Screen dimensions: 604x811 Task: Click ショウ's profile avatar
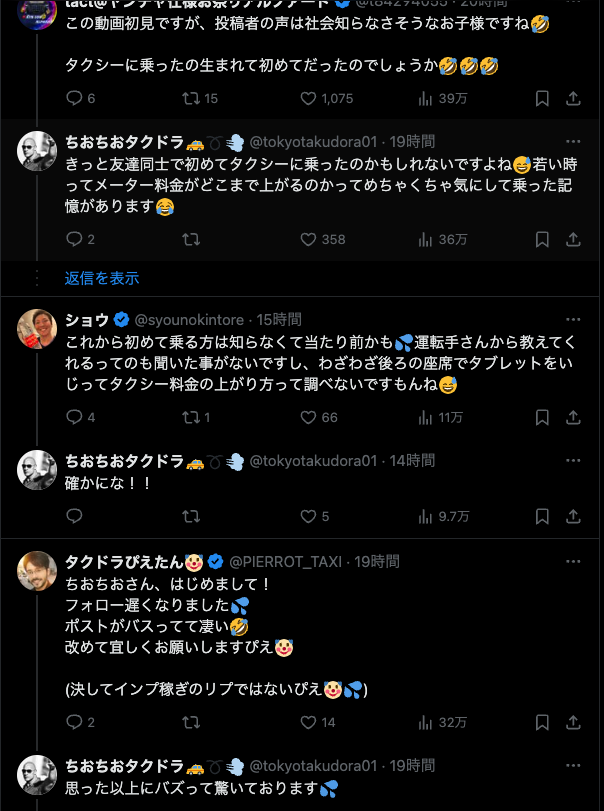(x=37, y=328)
